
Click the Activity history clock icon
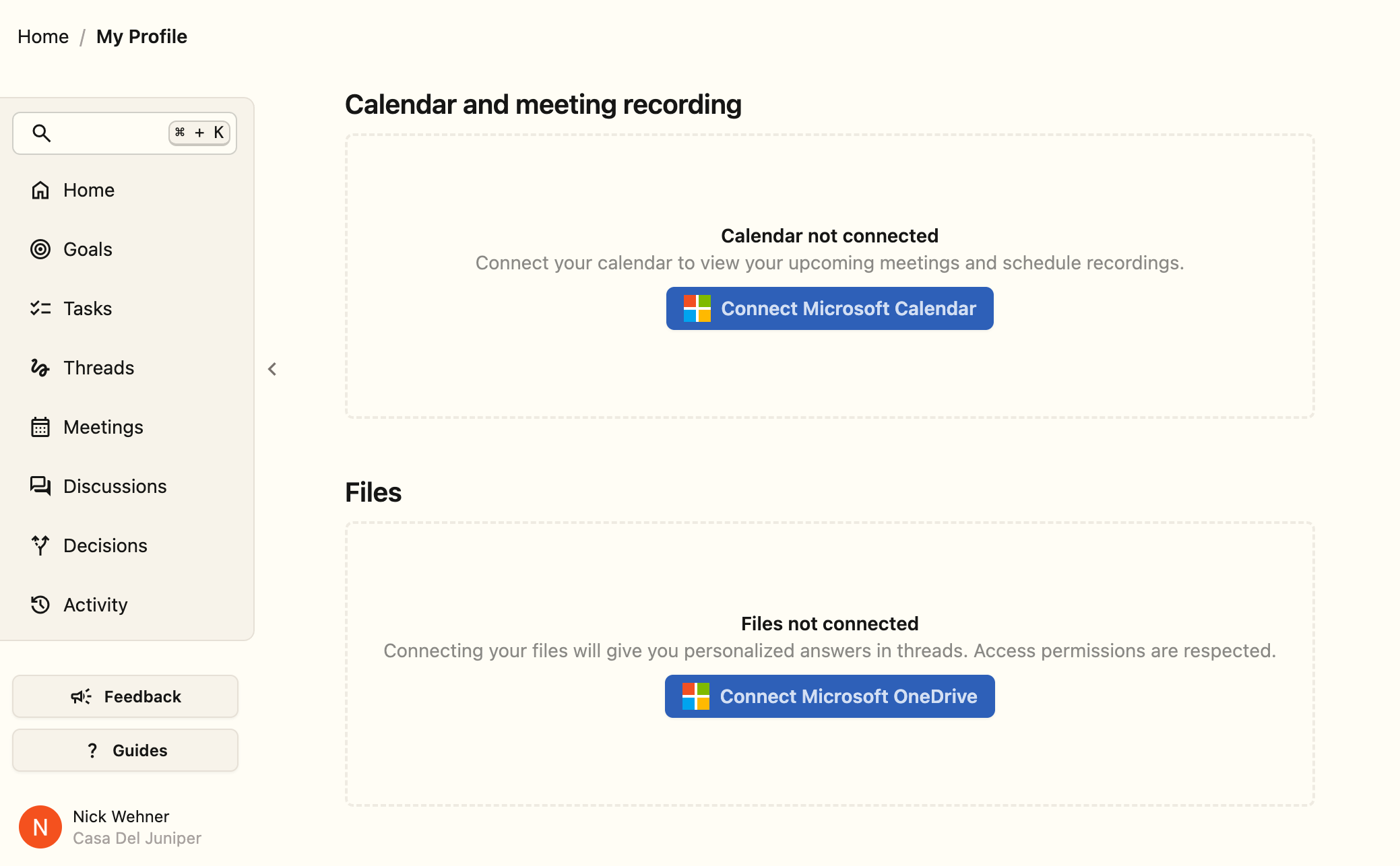click(40, 605)
